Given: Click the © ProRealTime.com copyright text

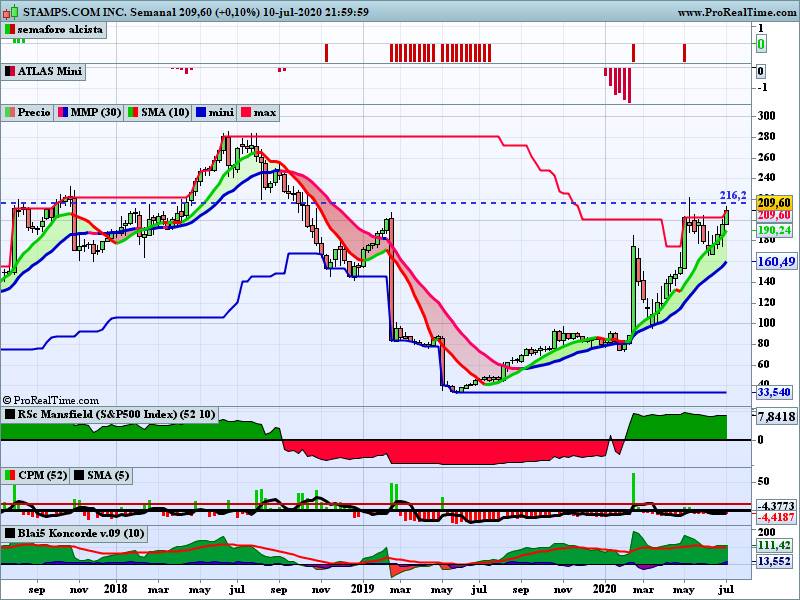Looking at the screenshot, I should (x=51, y=401).
